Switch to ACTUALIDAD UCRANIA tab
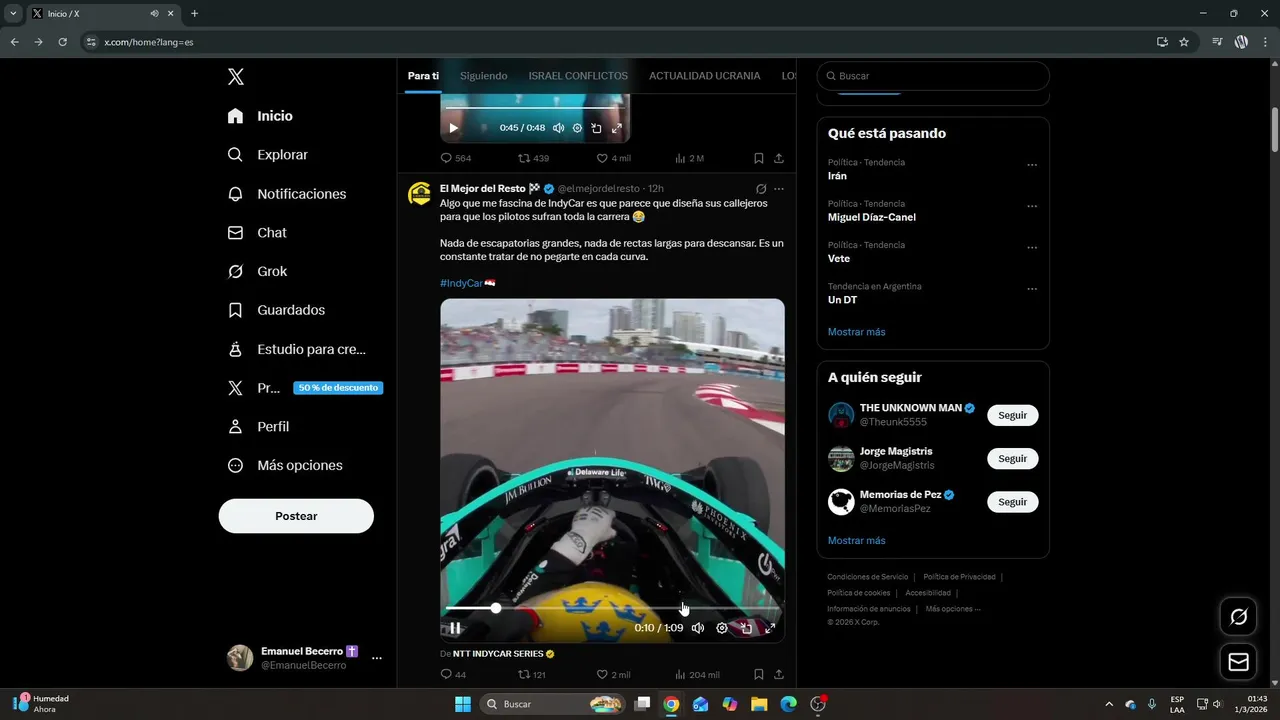Image resolution: width=1280 pixels, height=720 pixels. (x=704, y=76)
